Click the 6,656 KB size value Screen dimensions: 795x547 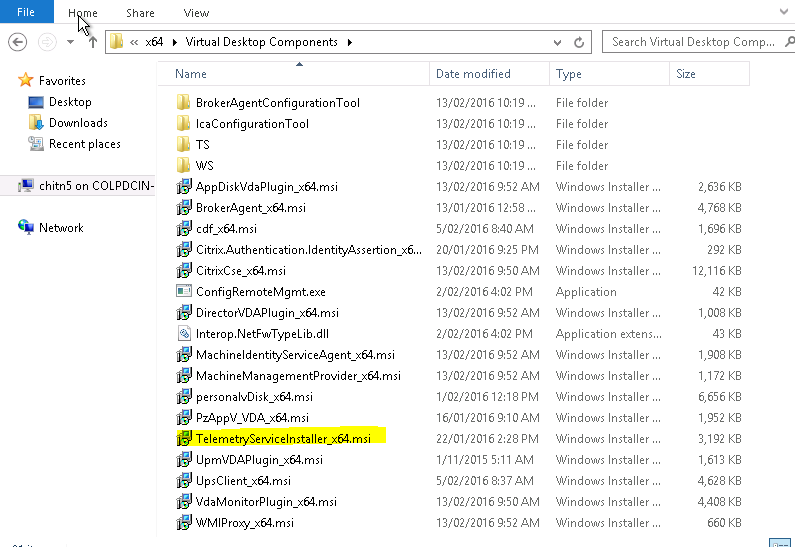tap(719, 397)
